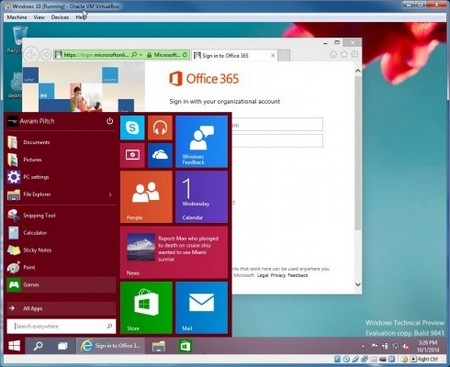Open the News tile about cruise ship

pyautogui.click(x=174, y=252)
